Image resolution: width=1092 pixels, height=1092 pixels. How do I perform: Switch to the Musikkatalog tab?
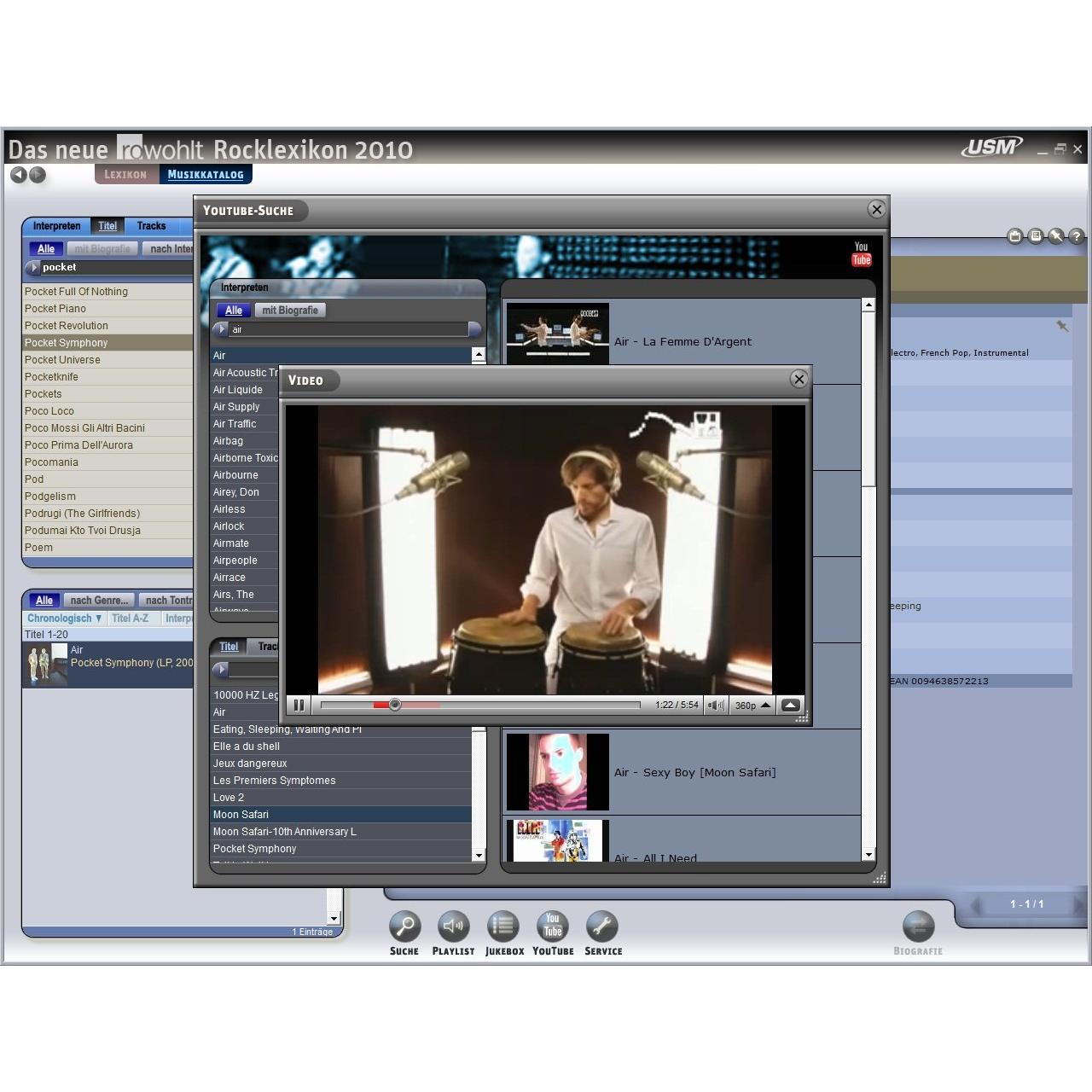click(206, 174)
